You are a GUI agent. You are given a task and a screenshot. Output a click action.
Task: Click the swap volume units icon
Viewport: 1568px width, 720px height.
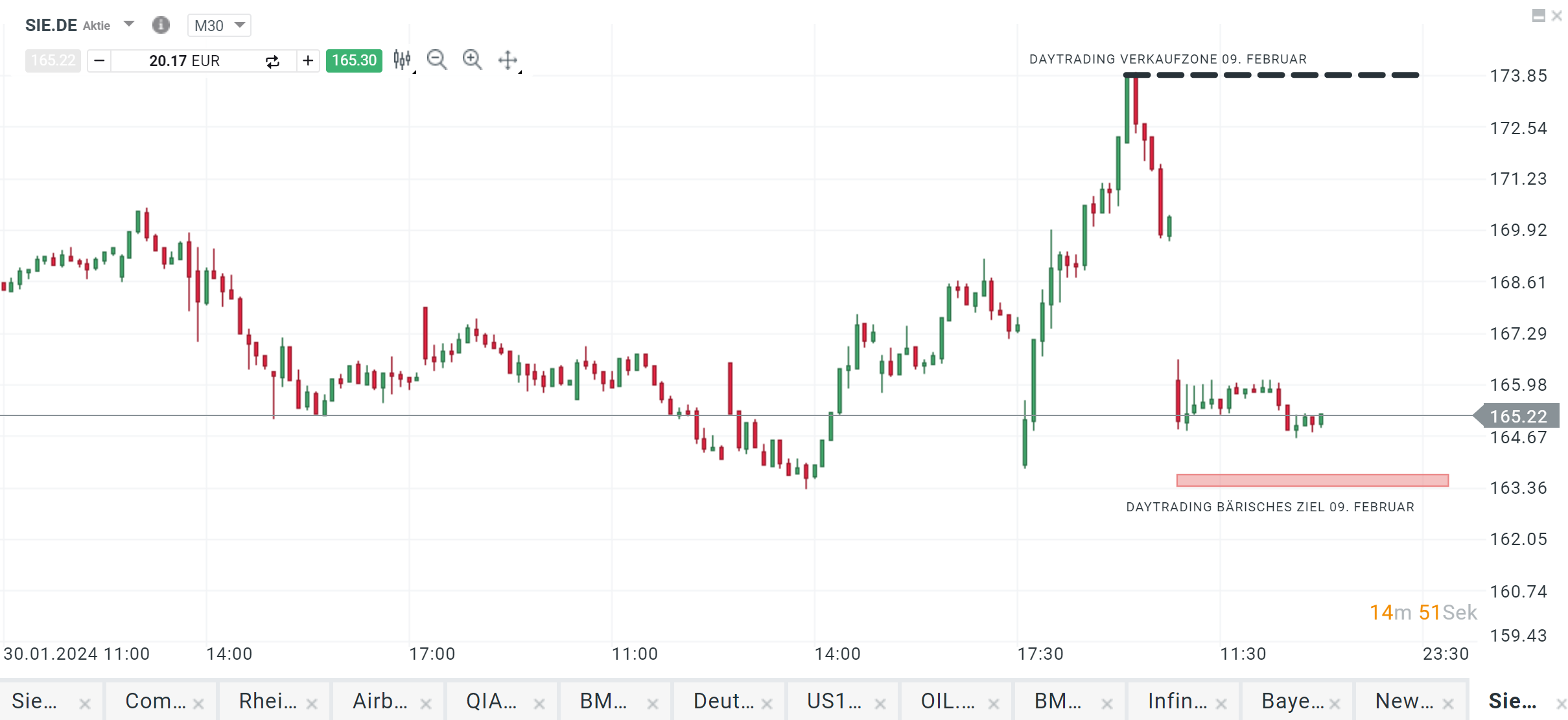[272, 61]
